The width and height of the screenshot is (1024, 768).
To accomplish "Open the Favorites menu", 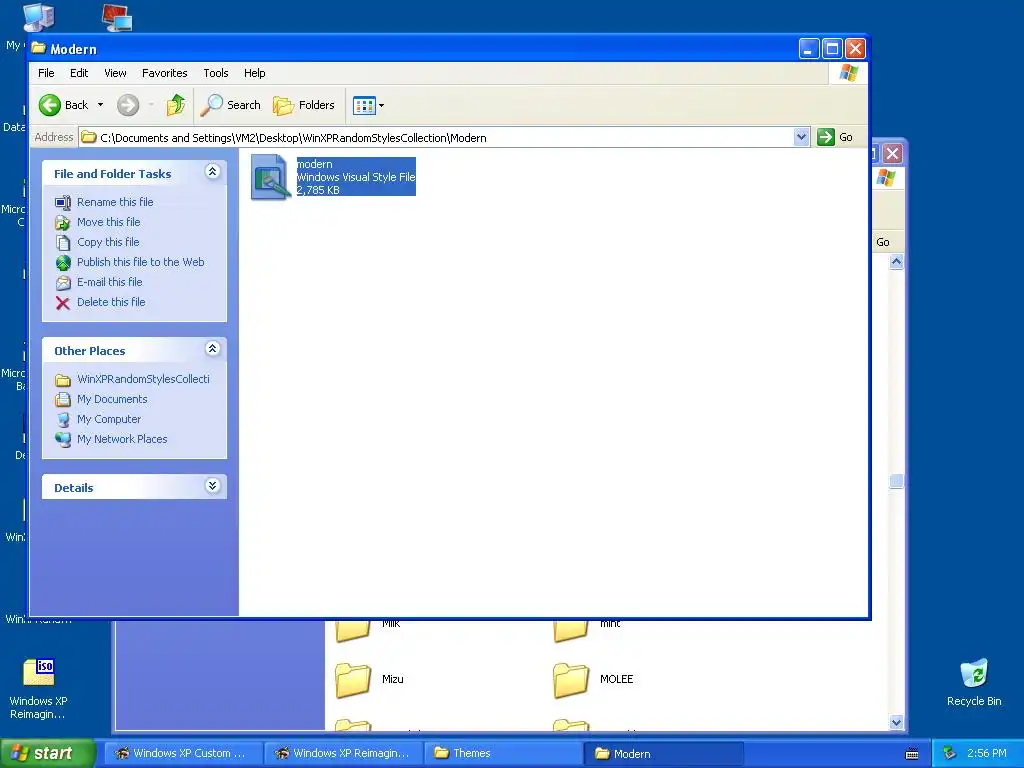I will tap(165, 73).
